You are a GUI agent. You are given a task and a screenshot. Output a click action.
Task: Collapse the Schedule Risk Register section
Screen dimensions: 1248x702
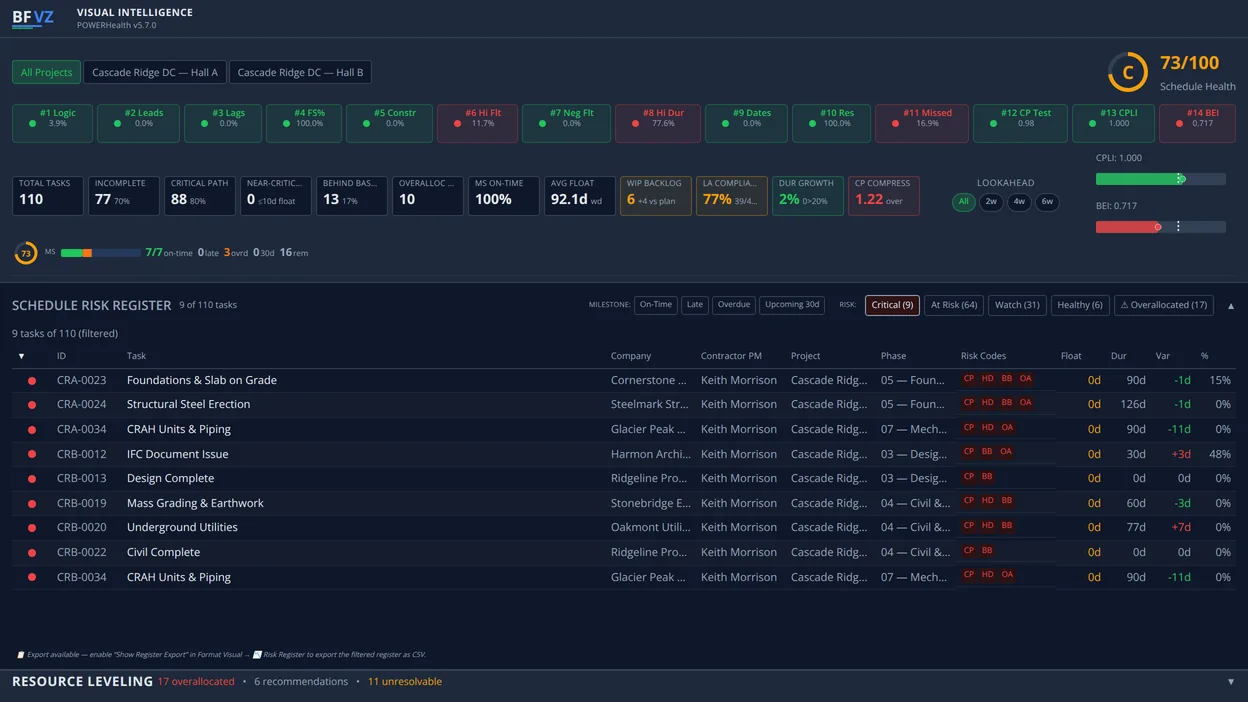tap(1231, 306)
